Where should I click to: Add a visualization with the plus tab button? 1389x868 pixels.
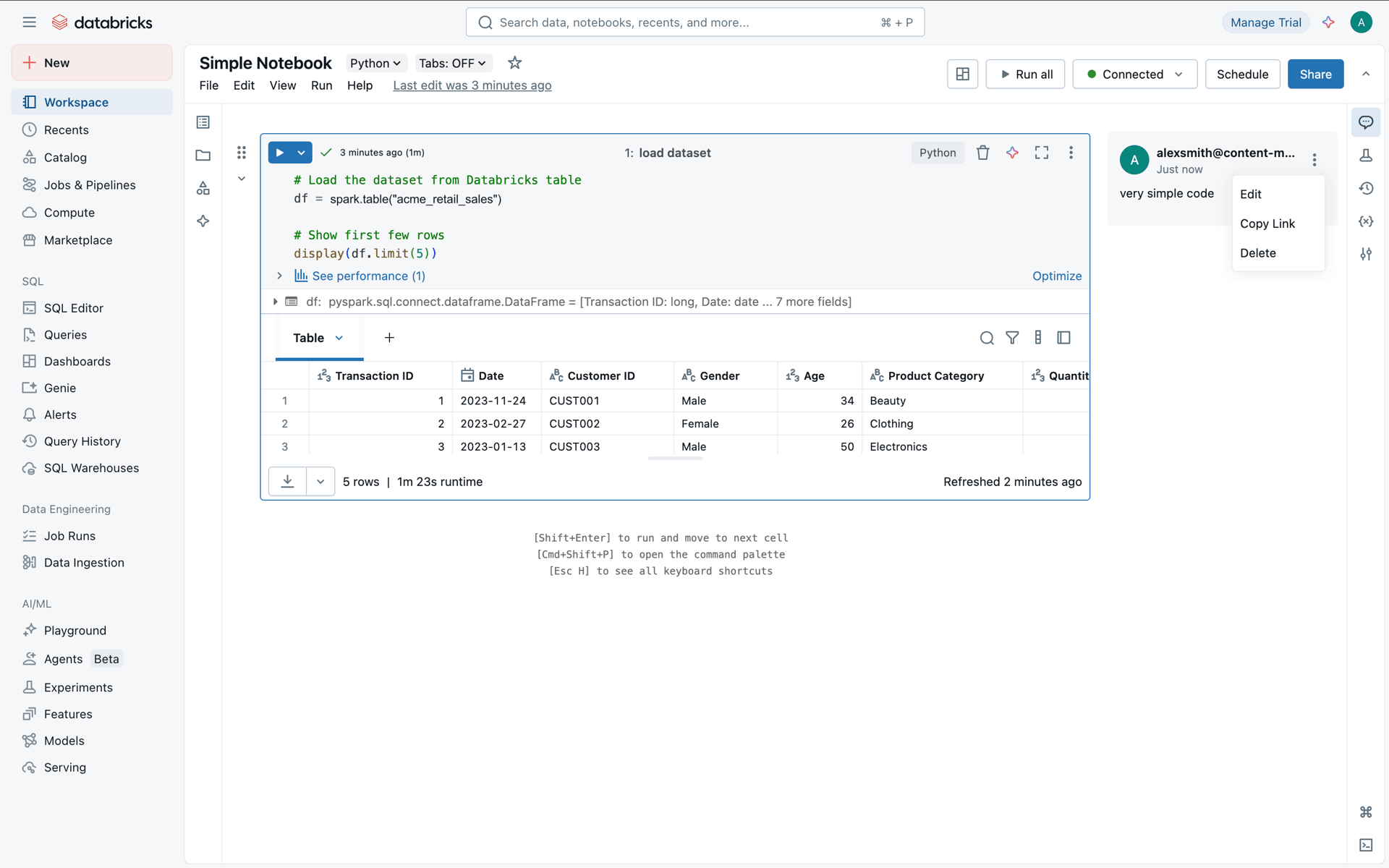pos(389,338)
